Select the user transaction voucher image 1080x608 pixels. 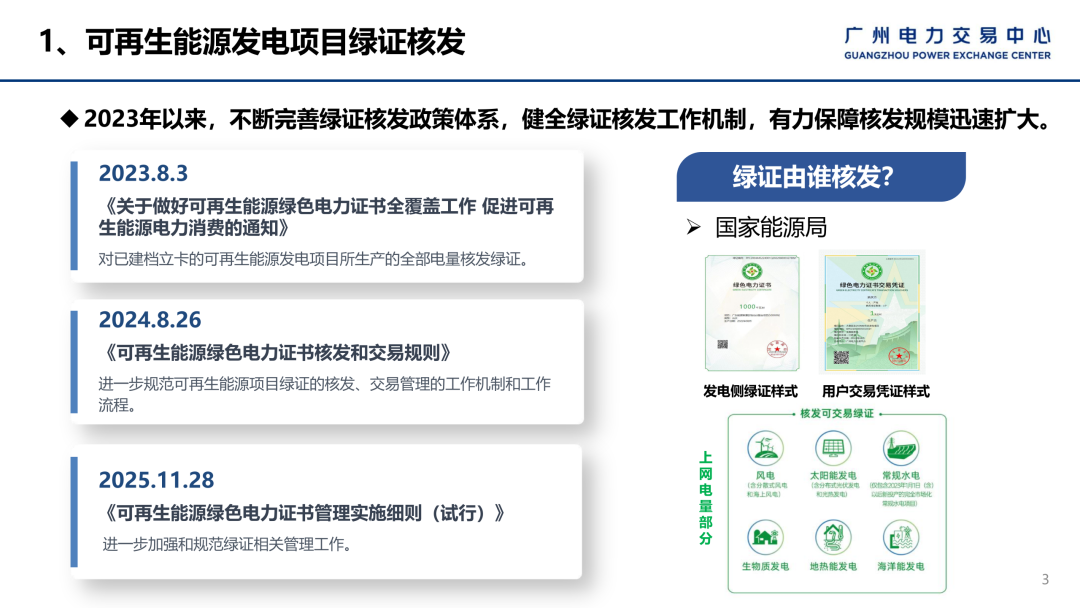pyautogui.click(x=872, y=313)
